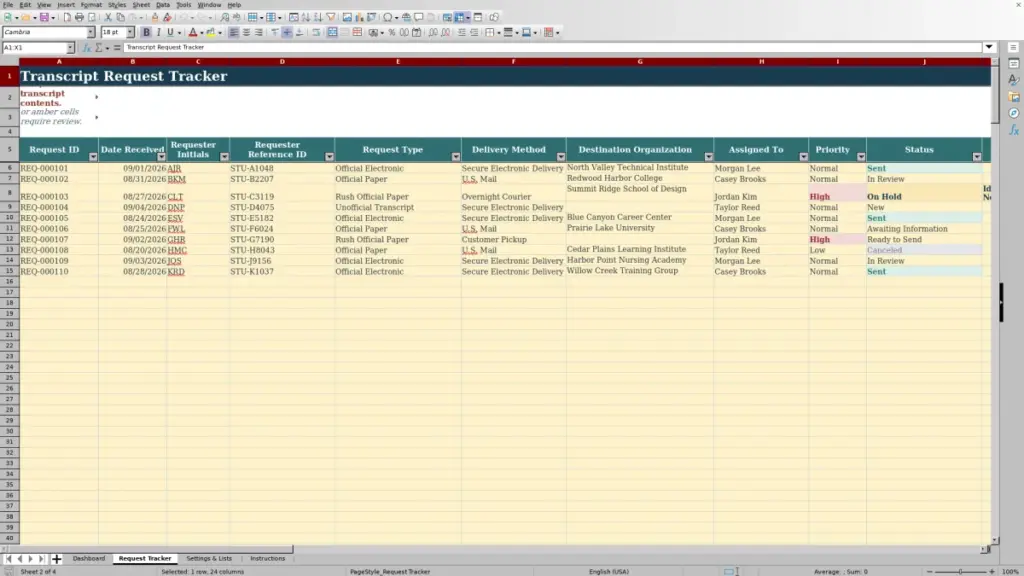Open the Tools menu
The image size is (1024, 576).
[184, 5]
